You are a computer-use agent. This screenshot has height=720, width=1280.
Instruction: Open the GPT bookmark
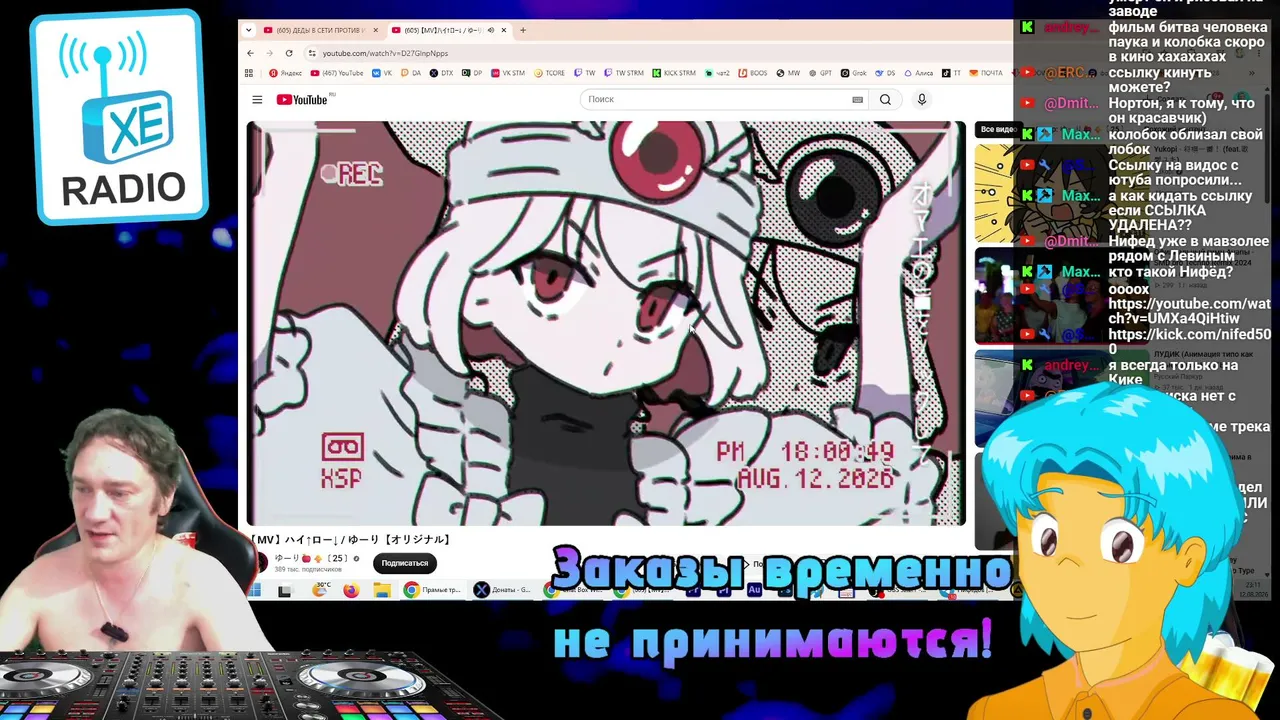pyautogui.click(x=820, y=73)
